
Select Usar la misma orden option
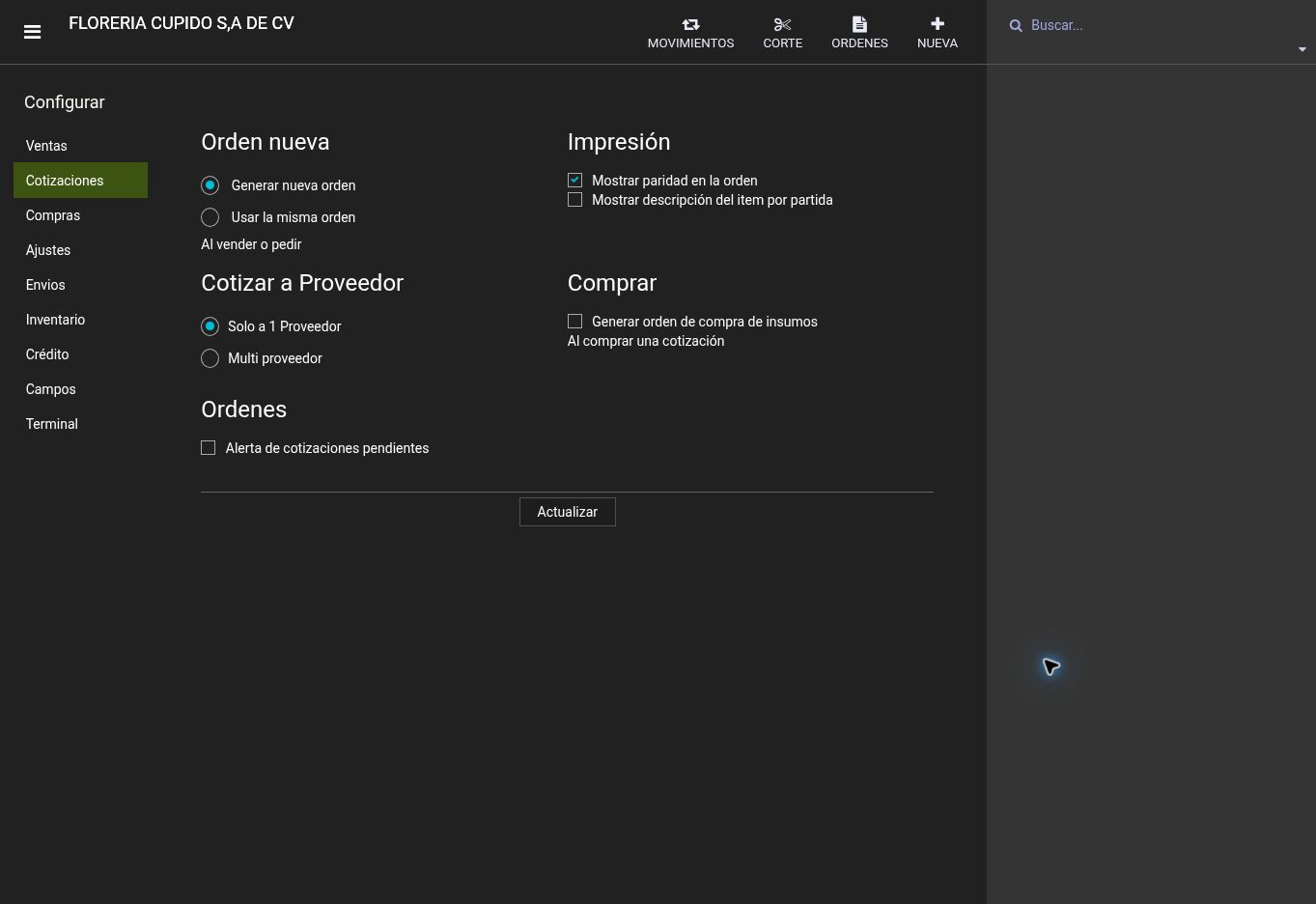pyautogui.click(x=210, y=217)
